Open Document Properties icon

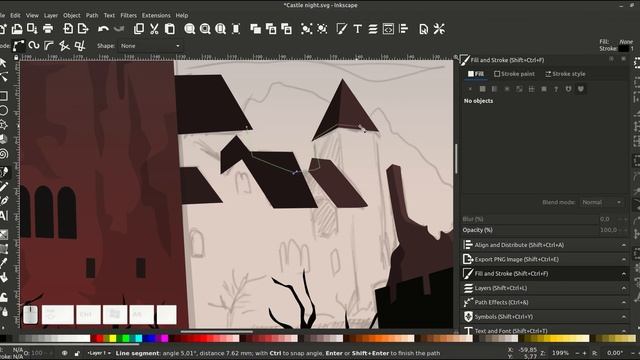tap(424, 29)
